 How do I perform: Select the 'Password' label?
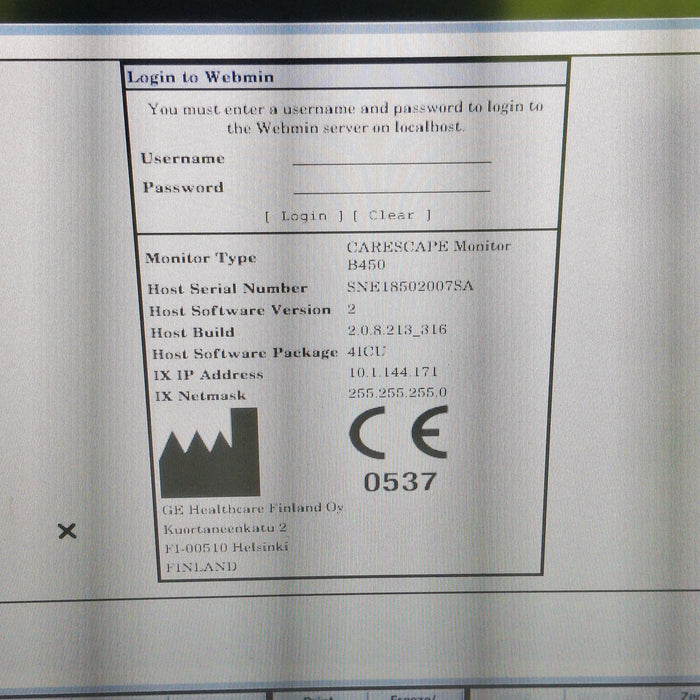tap(183, 187)
